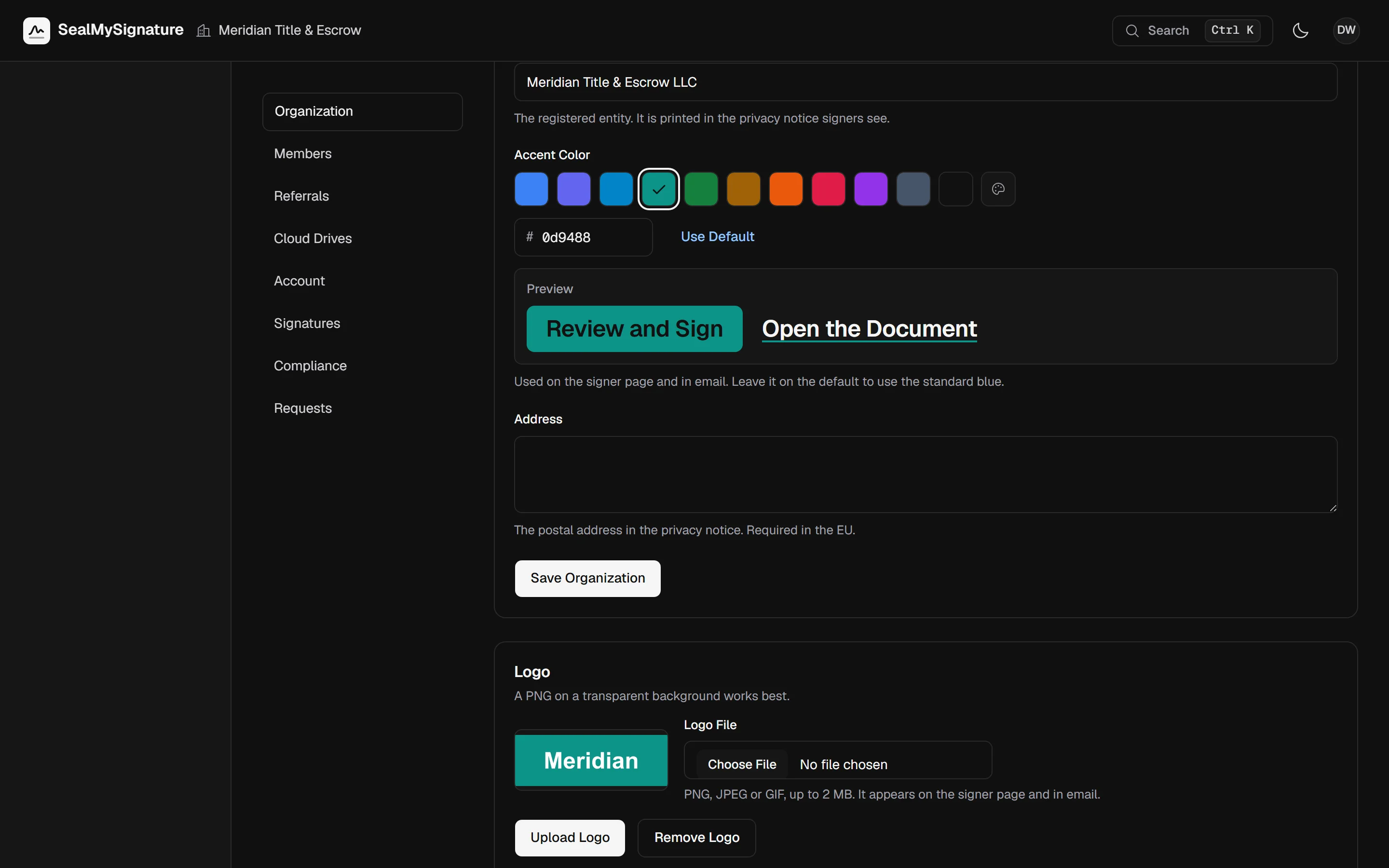1389x868 pixels.
Task: Pick the sky blue accent swatch
Action: (616, 189)
